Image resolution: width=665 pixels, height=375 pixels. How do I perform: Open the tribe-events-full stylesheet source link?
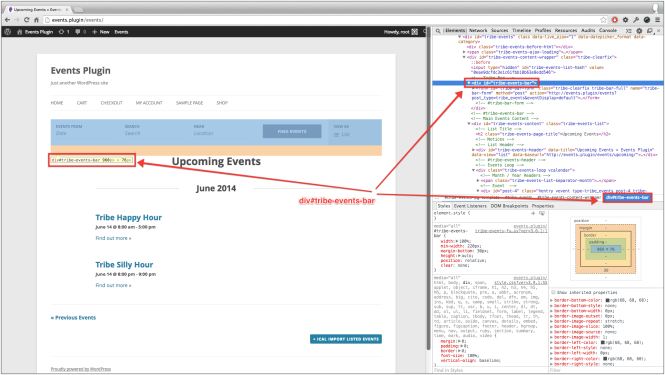511,231
